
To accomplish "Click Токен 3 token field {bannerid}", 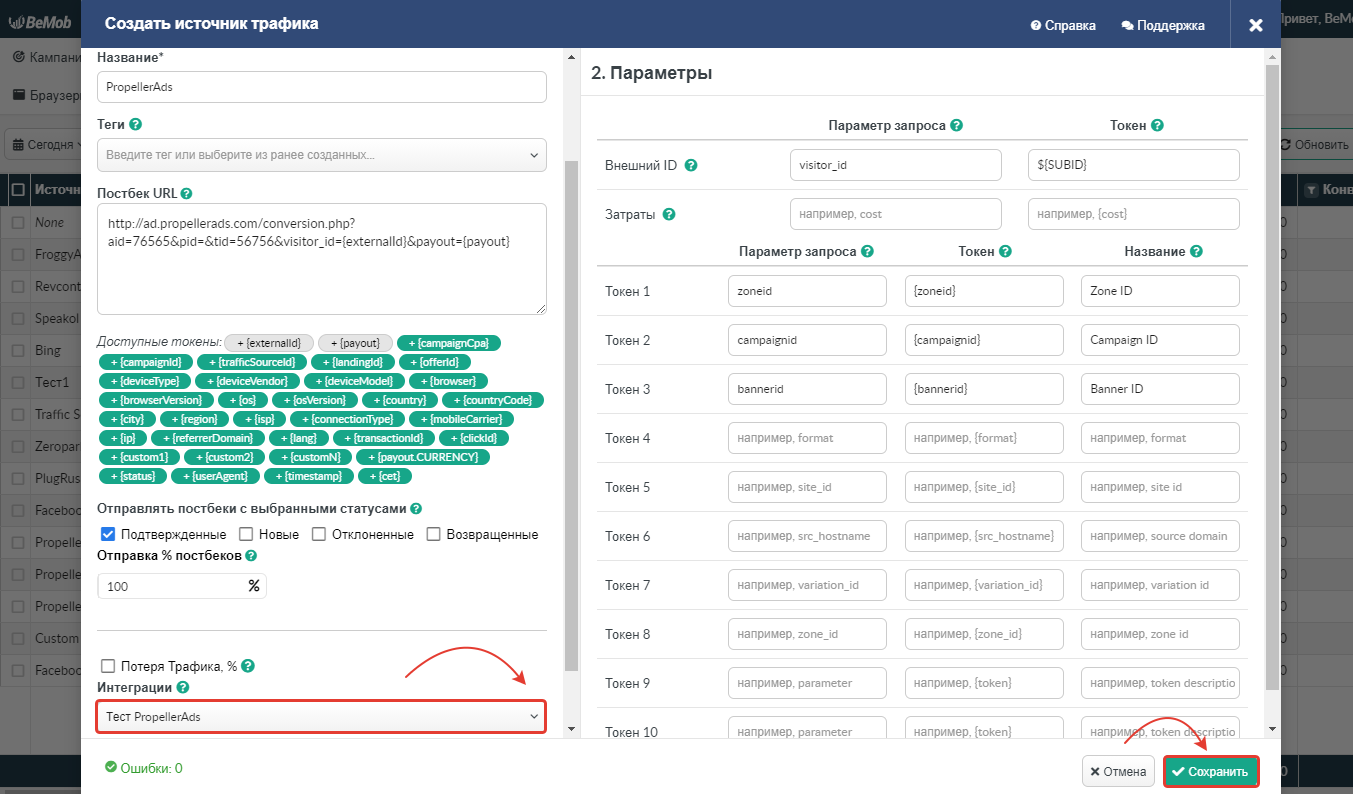I will point(984,389).
